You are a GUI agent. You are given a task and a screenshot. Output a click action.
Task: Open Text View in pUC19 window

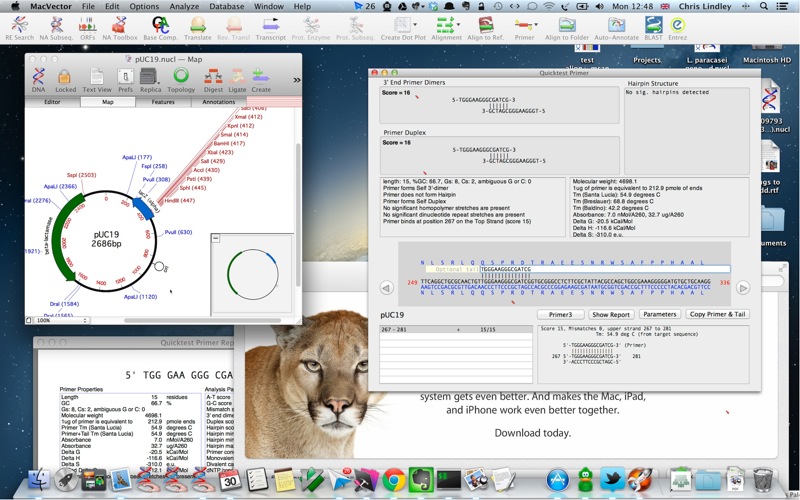97,80
